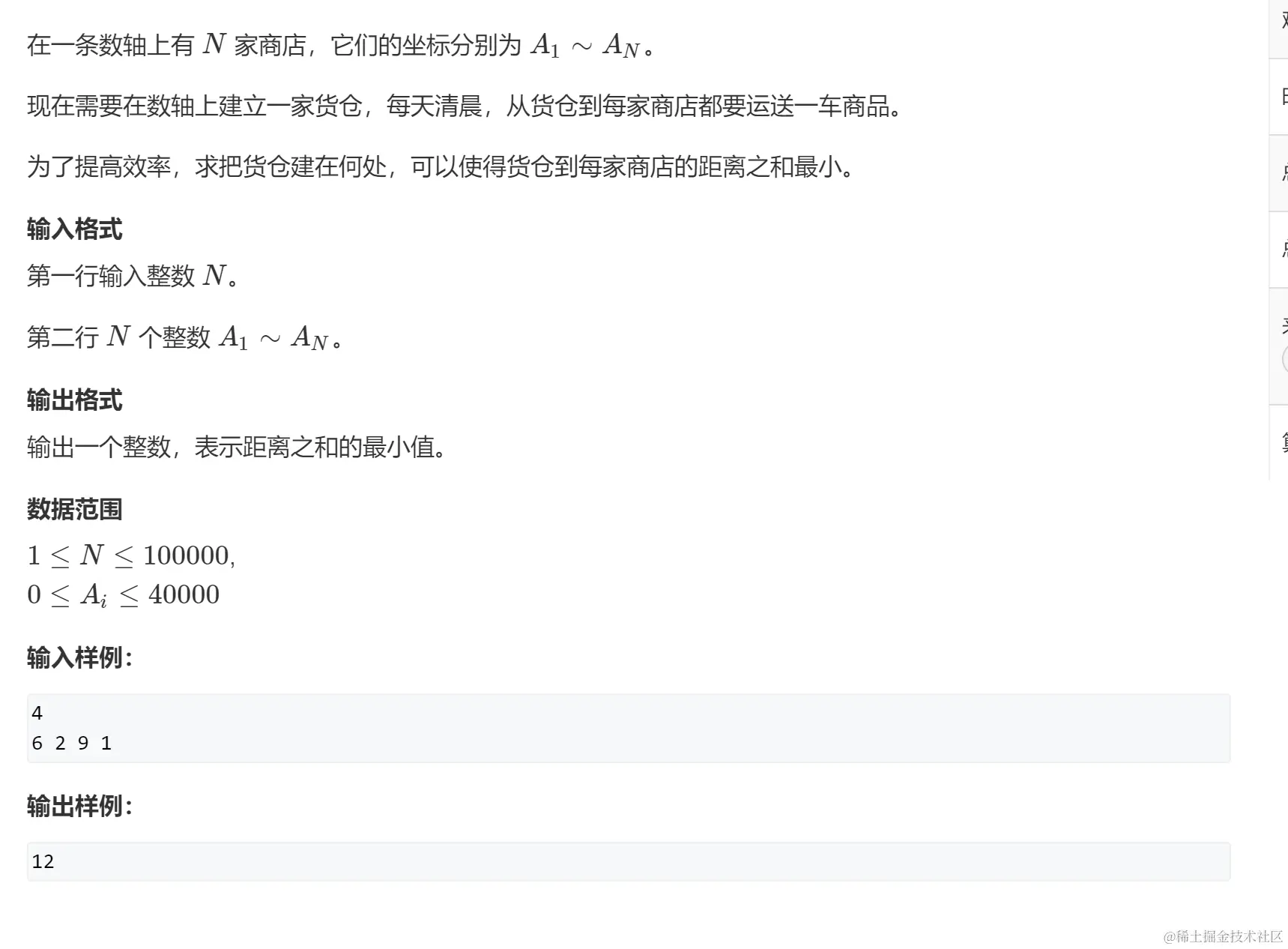The height and width of the screenshot is (949, 1288).
Task: Click the sample output code block showing 12
Action: pos(629,861)
